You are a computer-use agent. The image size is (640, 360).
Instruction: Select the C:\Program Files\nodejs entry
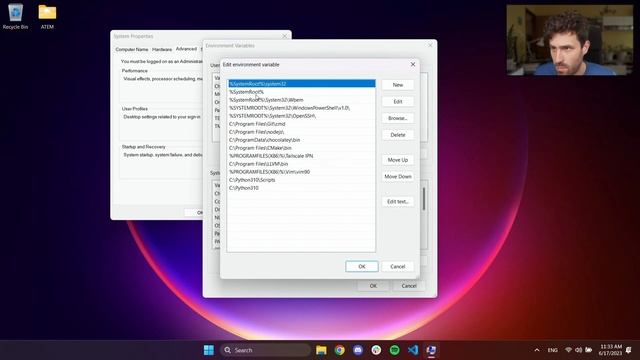pos(302,132)
